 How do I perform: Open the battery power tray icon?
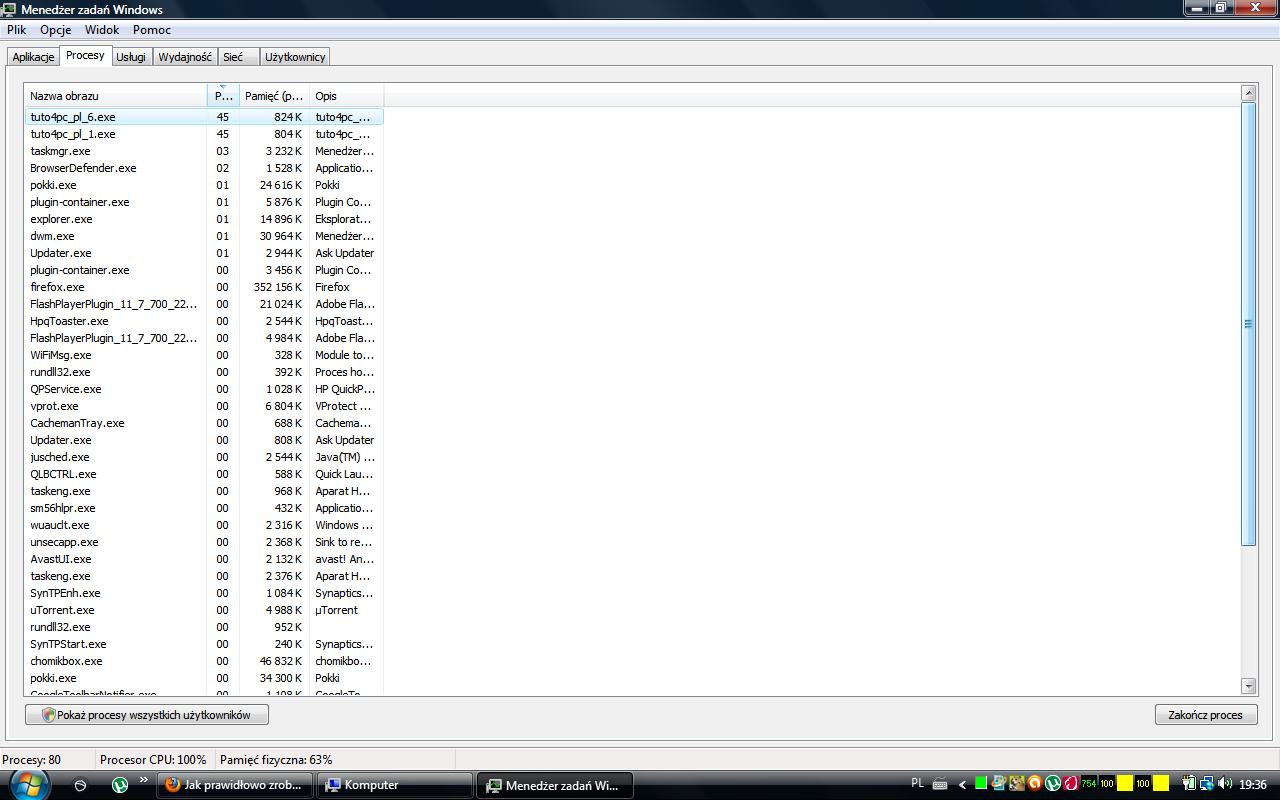click(x=1190, y=784)
